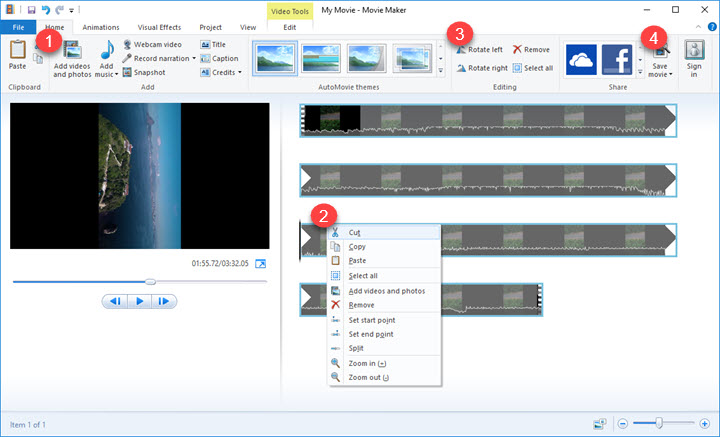
Task: Click the zoom out minus button in the status bar
Action: pyautogui.click(x=623, y=423)
